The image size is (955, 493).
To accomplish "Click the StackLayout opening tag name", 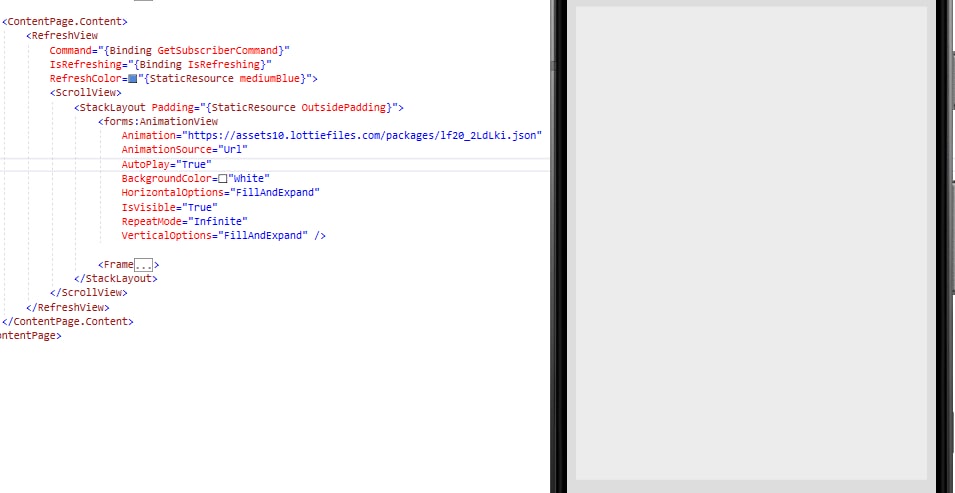I will (x=113, y=107).
